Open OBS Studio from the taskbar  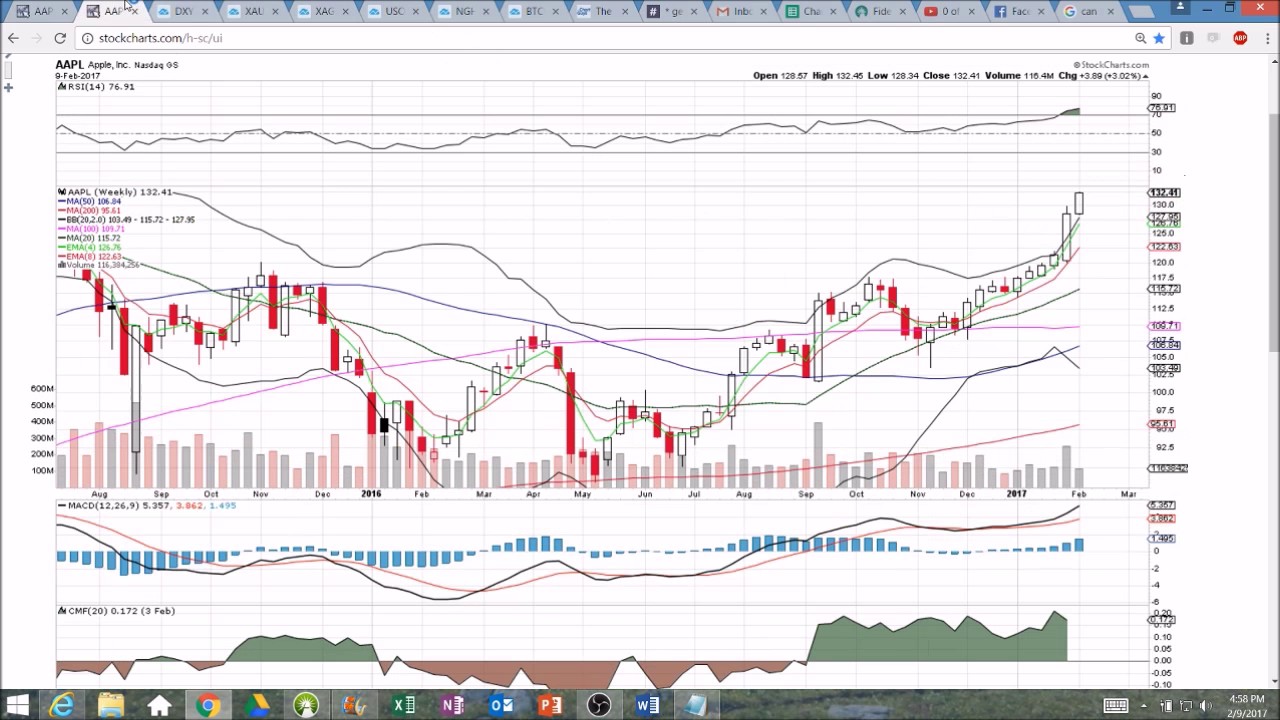click(599, 706)
